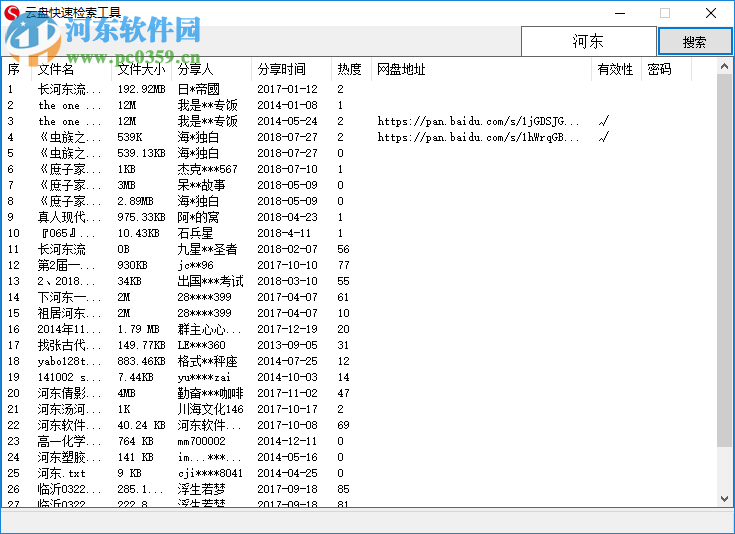Select sharer 杰克***567

point(207,169)
